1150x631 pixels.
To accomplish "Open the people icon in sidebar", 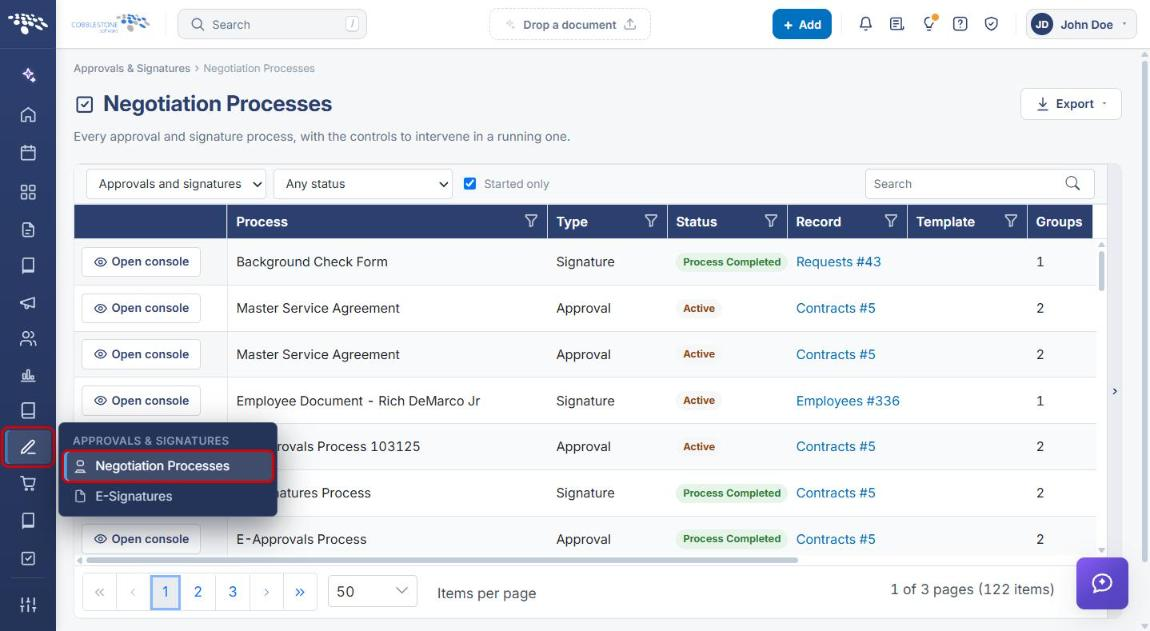I will (28, 338).
